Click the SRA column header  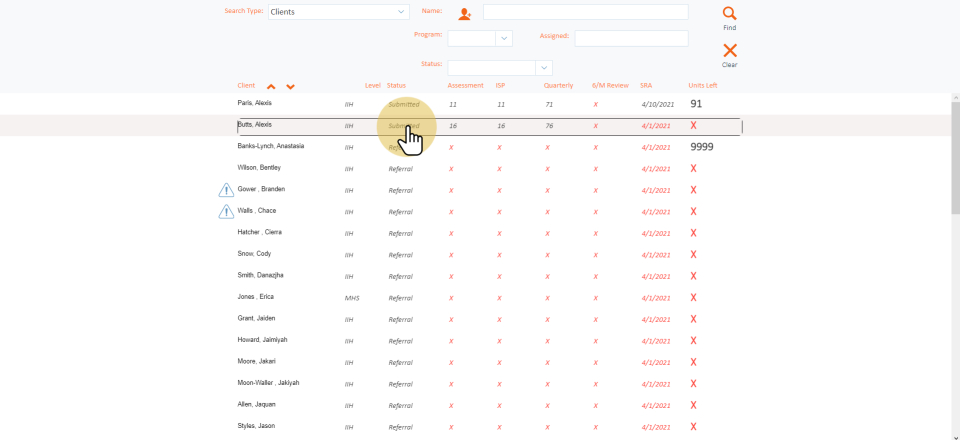click(x=646, y=86)
